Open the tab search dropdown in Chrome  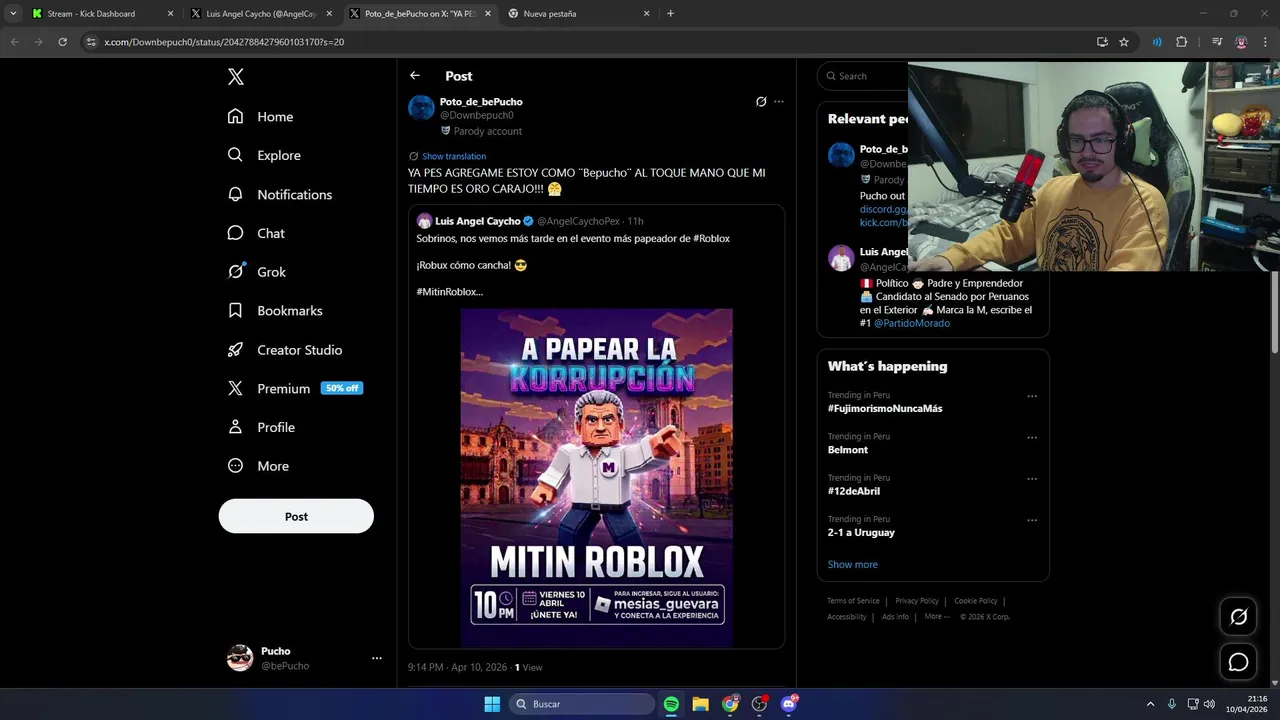tap(13, 14)
